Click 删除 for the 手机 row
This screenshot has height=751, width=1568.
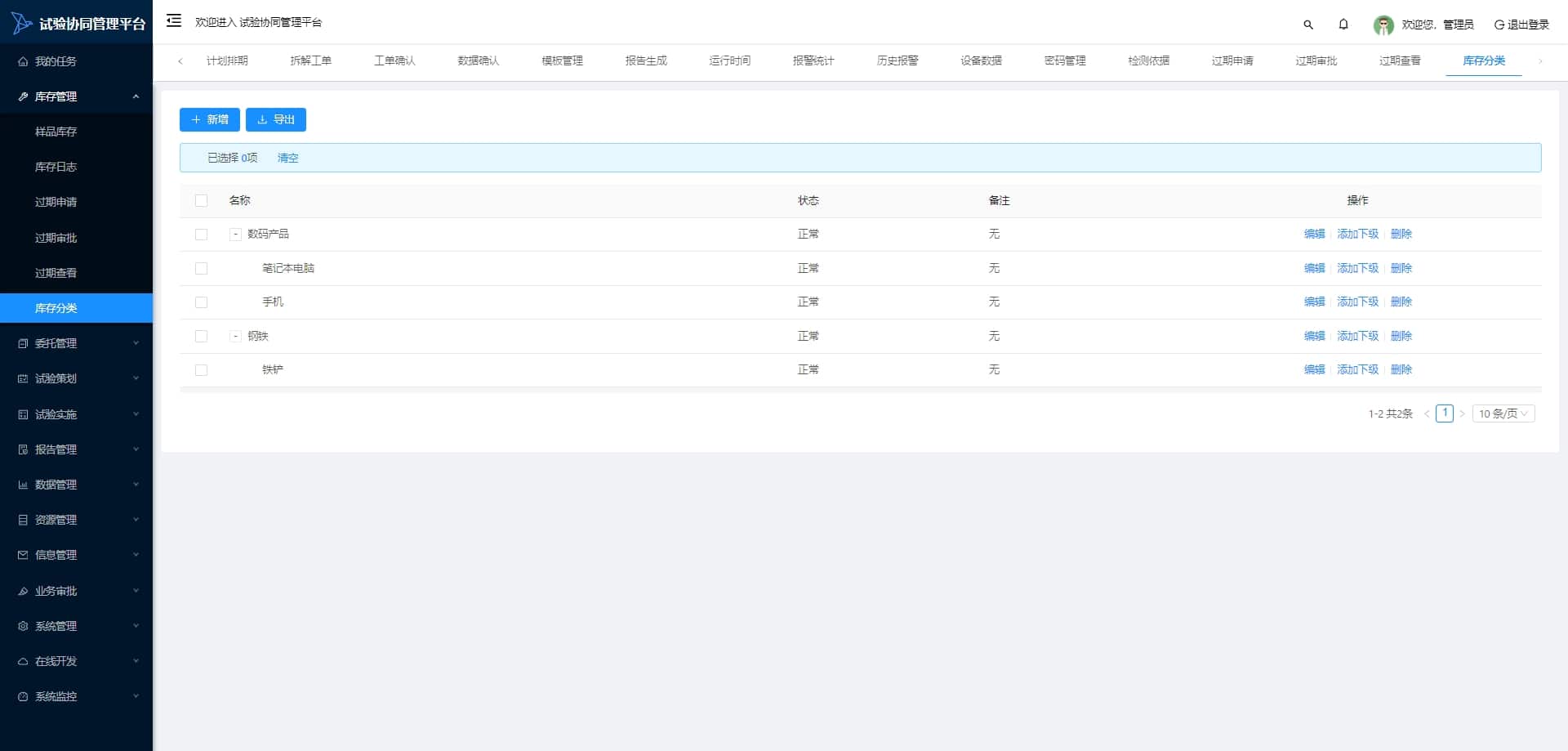[x=1401, y=302]
